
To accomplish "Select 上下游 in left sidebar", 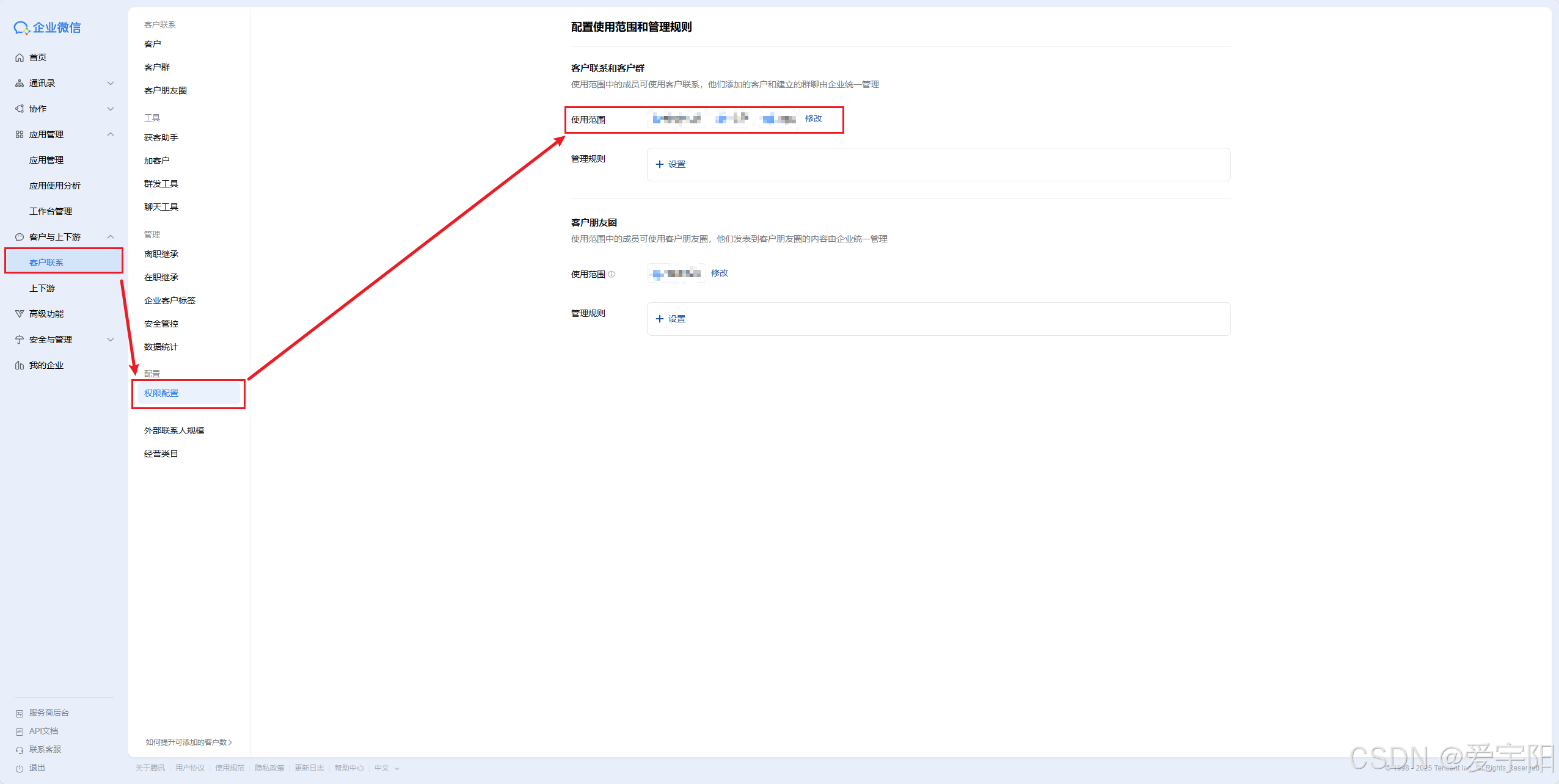I will 42,288.
